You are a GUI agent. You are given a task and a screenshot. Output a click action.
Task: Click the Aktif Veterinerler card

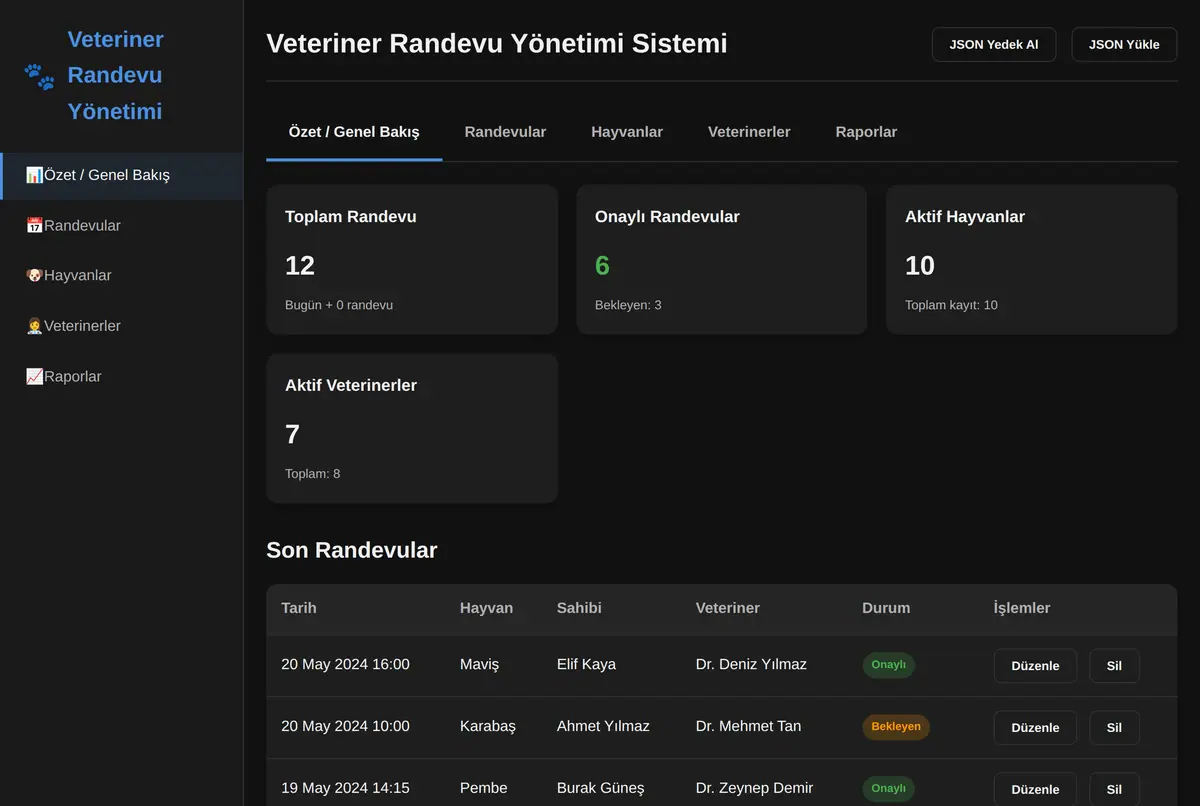[412, 428]
